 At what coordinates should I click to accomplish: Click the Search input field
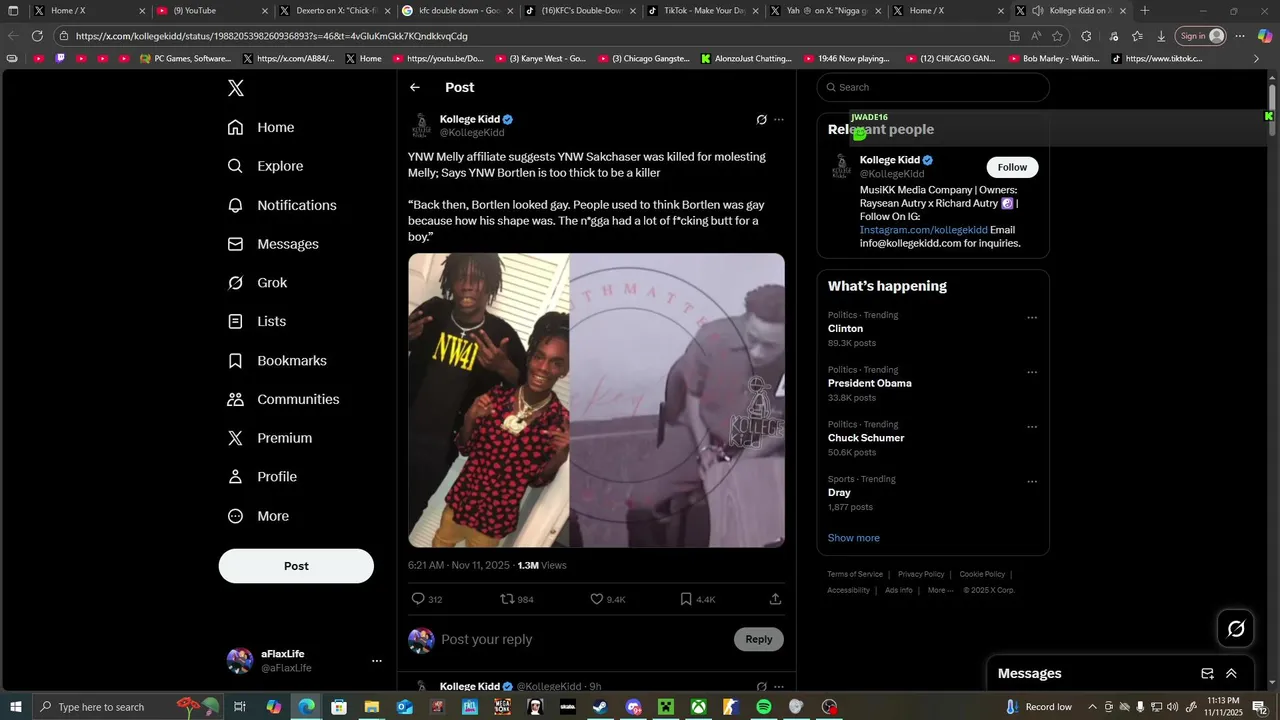pyautogui.click(x=933, y=87)
